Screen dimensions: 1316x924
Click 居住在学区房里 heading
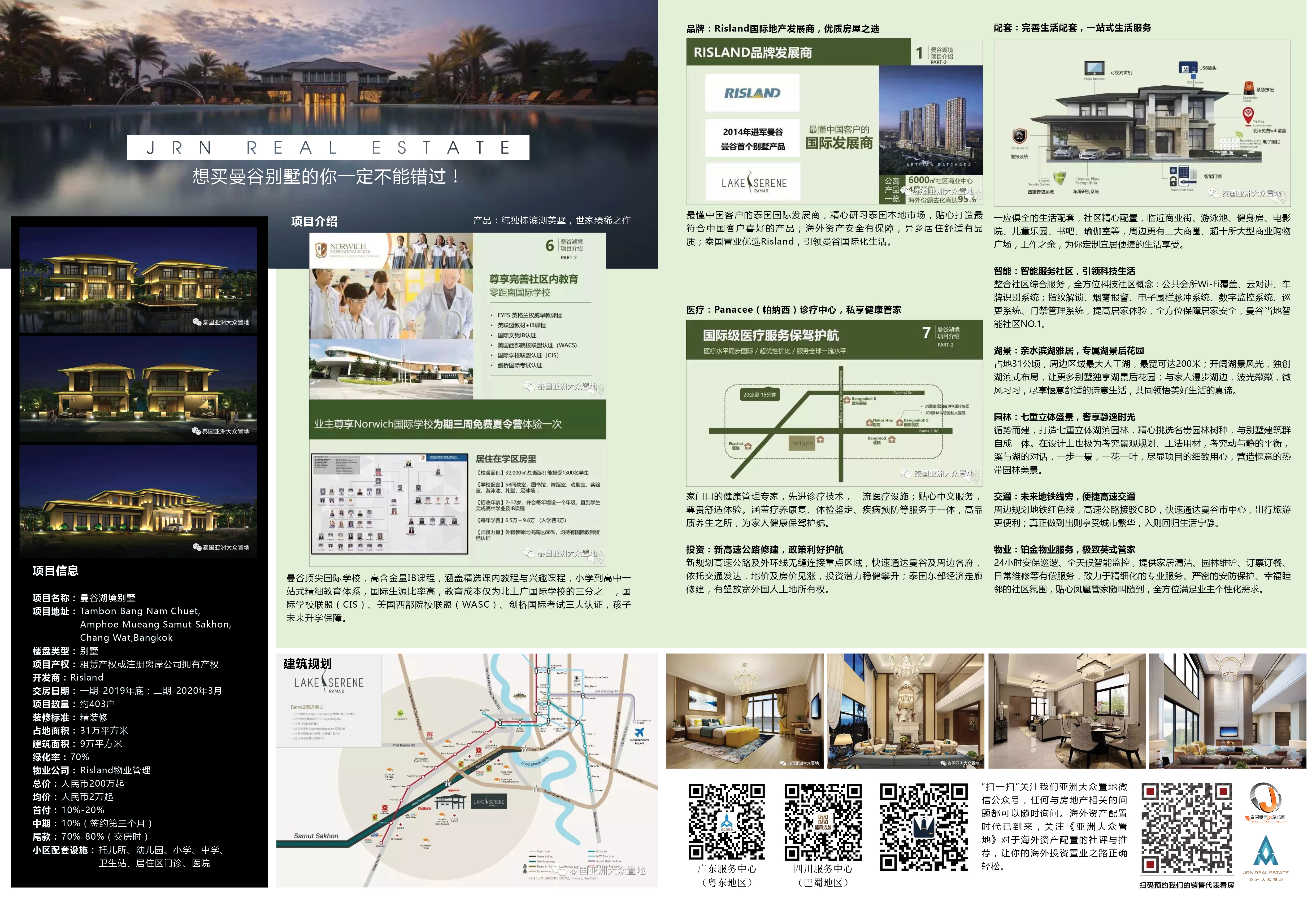click(506, 459)
